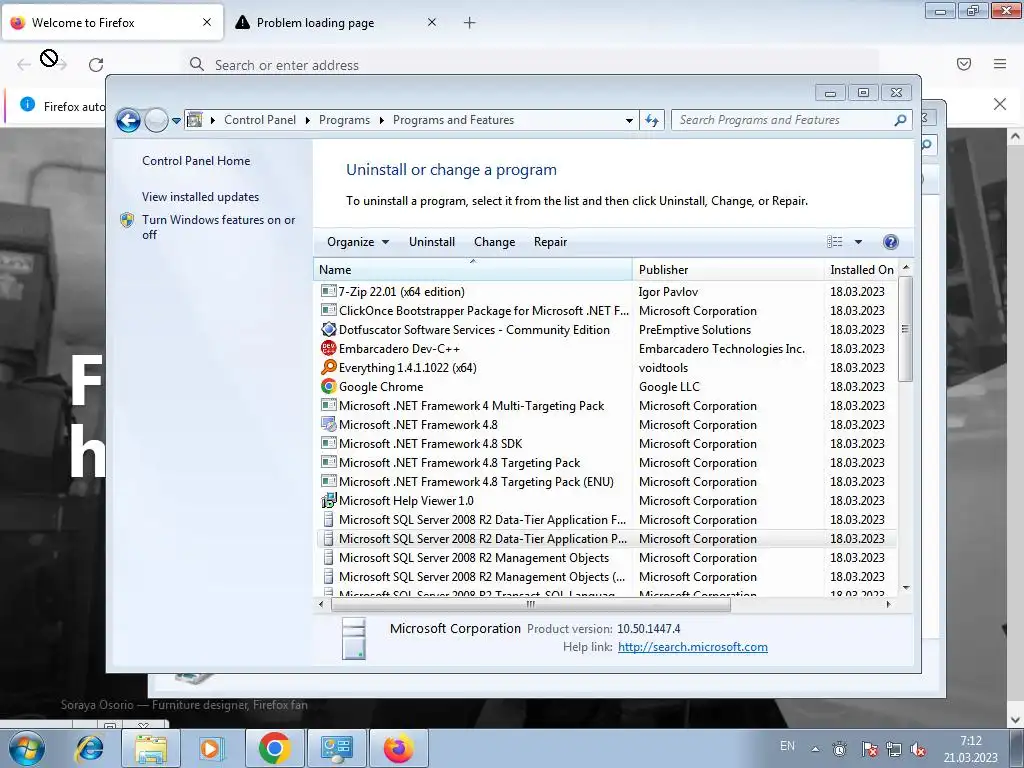Select the 7-Zip 22.01 icon

(328, 291)
